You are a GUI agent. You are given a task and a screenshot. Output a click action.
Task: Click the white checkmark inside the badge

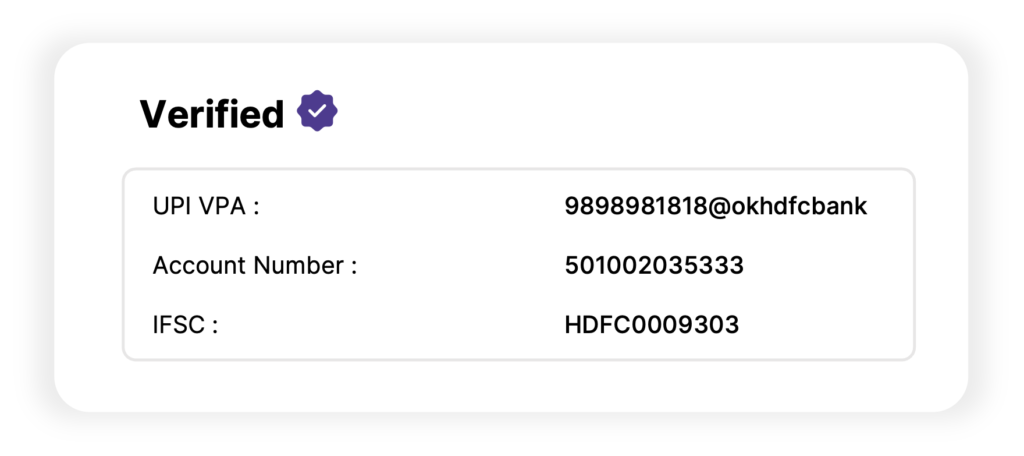tap(318, 113)
